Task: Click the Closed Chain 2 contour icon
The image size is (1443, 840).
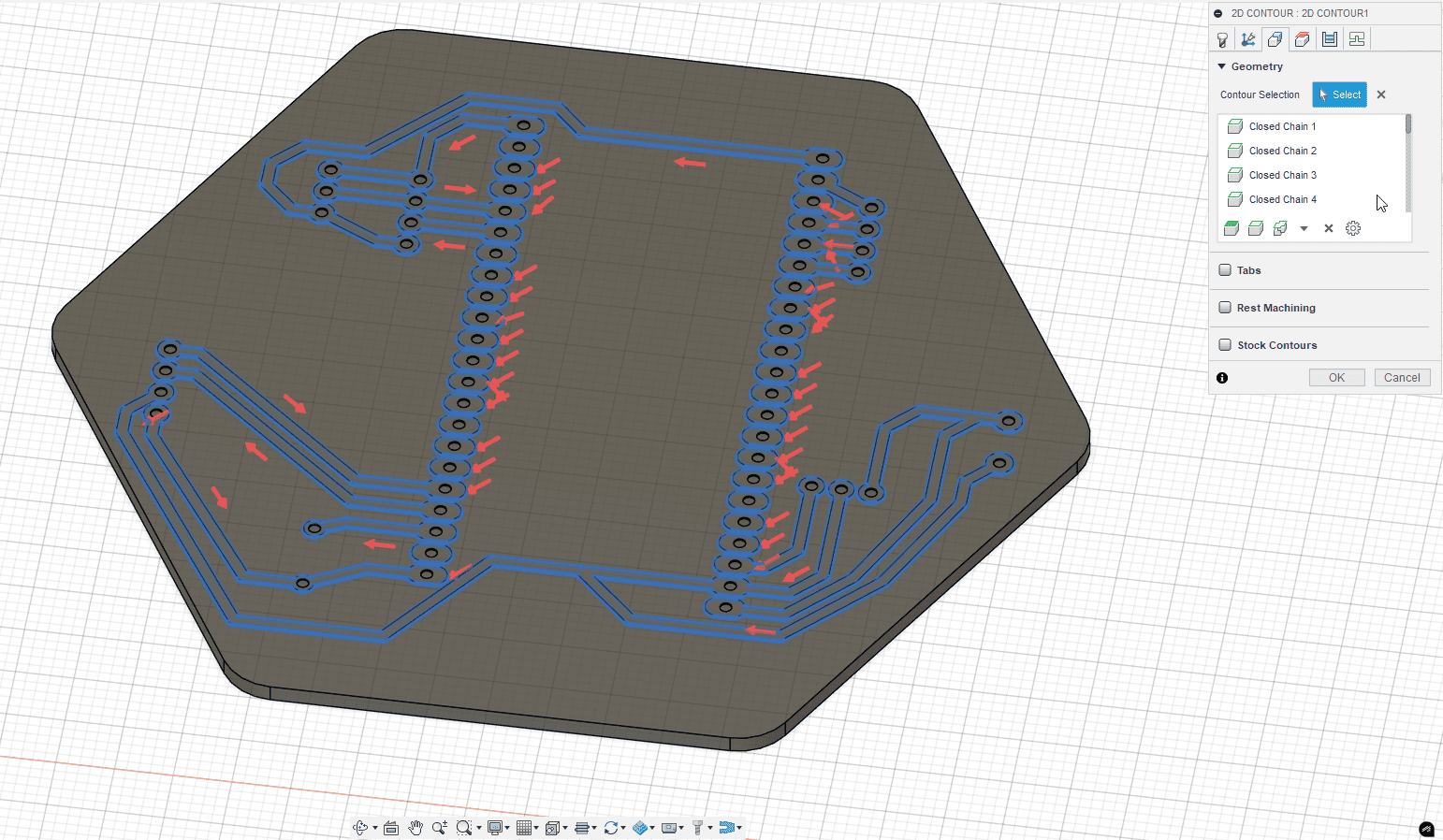Action: point(1235,151)
